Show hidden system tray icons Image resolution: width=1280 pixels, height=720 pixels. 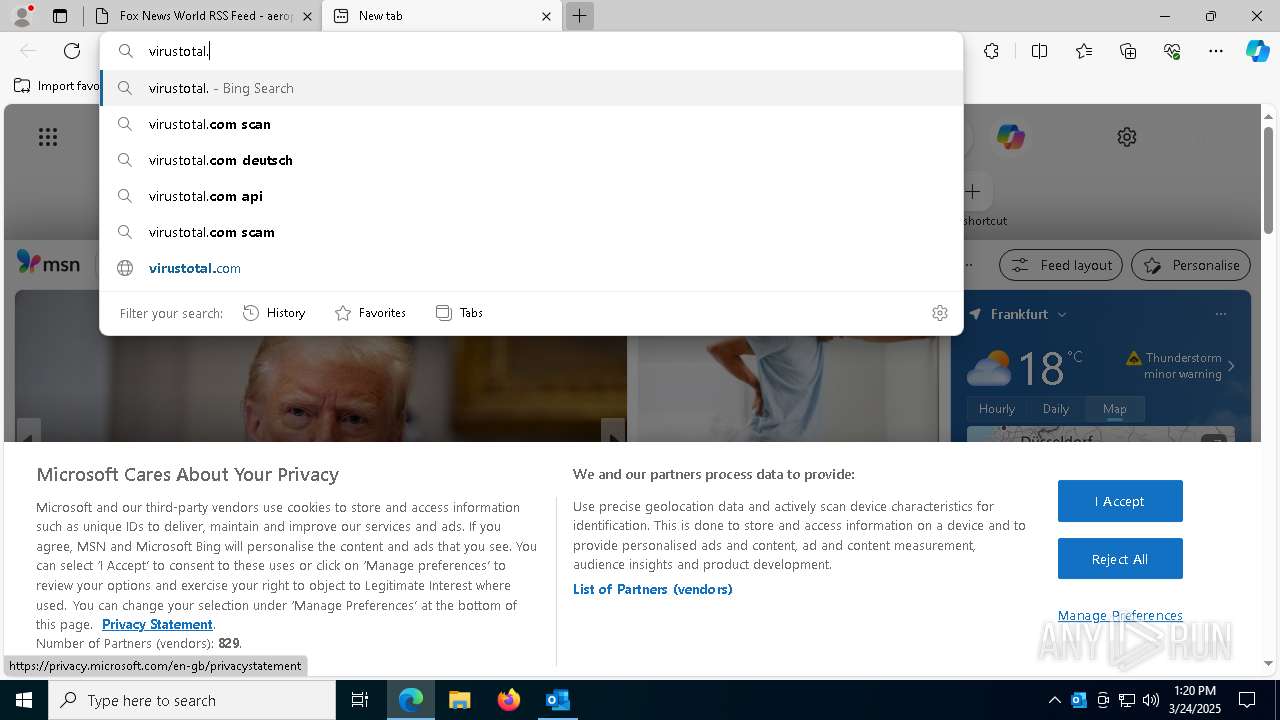(1054, 700)
